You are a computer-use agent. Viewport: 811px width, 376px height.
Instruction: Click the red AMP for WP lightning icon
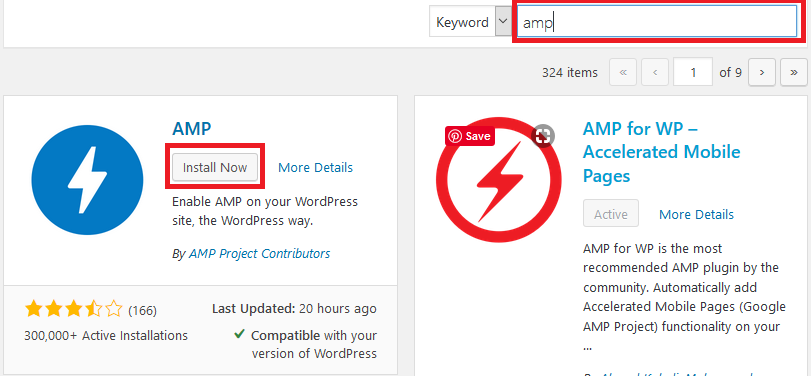(499, 179)
